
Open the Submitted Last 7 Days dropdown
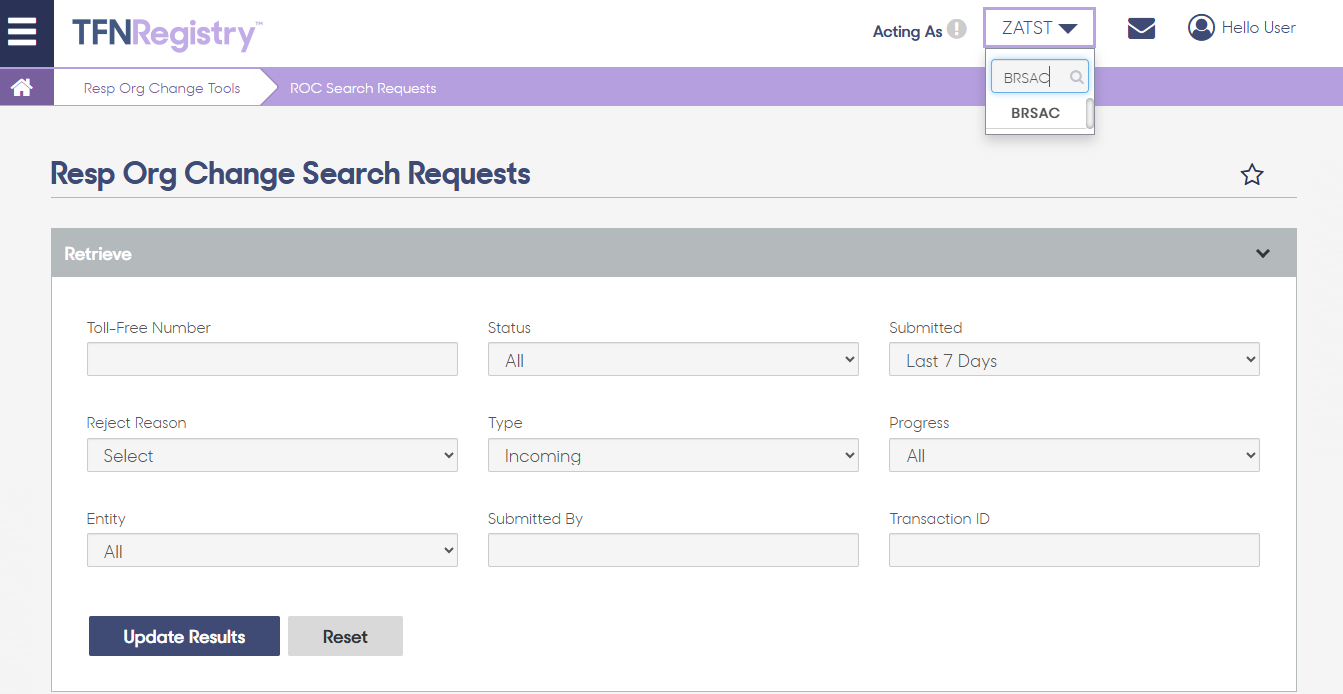[1074, 360]
